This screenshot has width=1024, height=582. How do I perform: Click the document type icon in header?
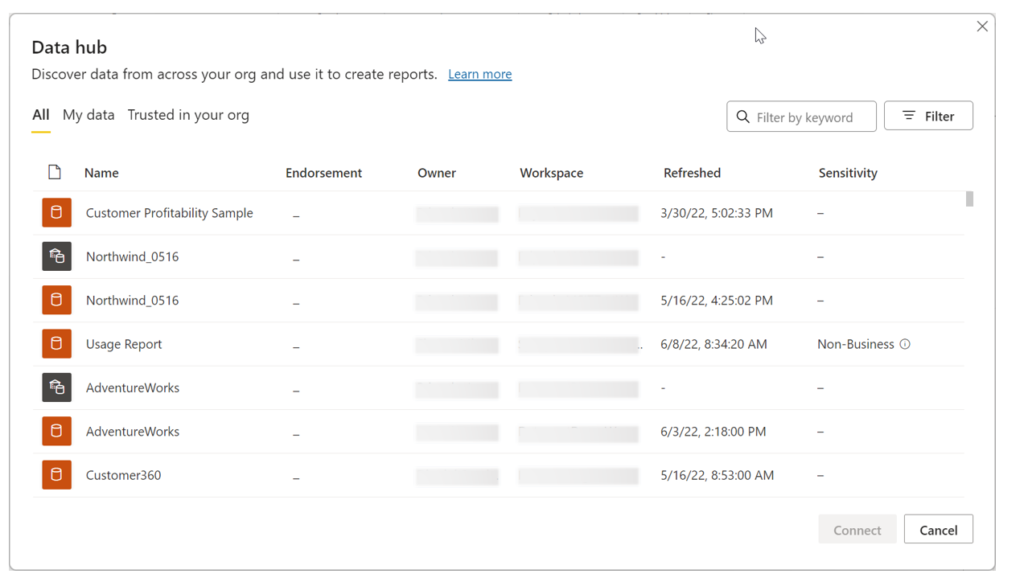55,172
